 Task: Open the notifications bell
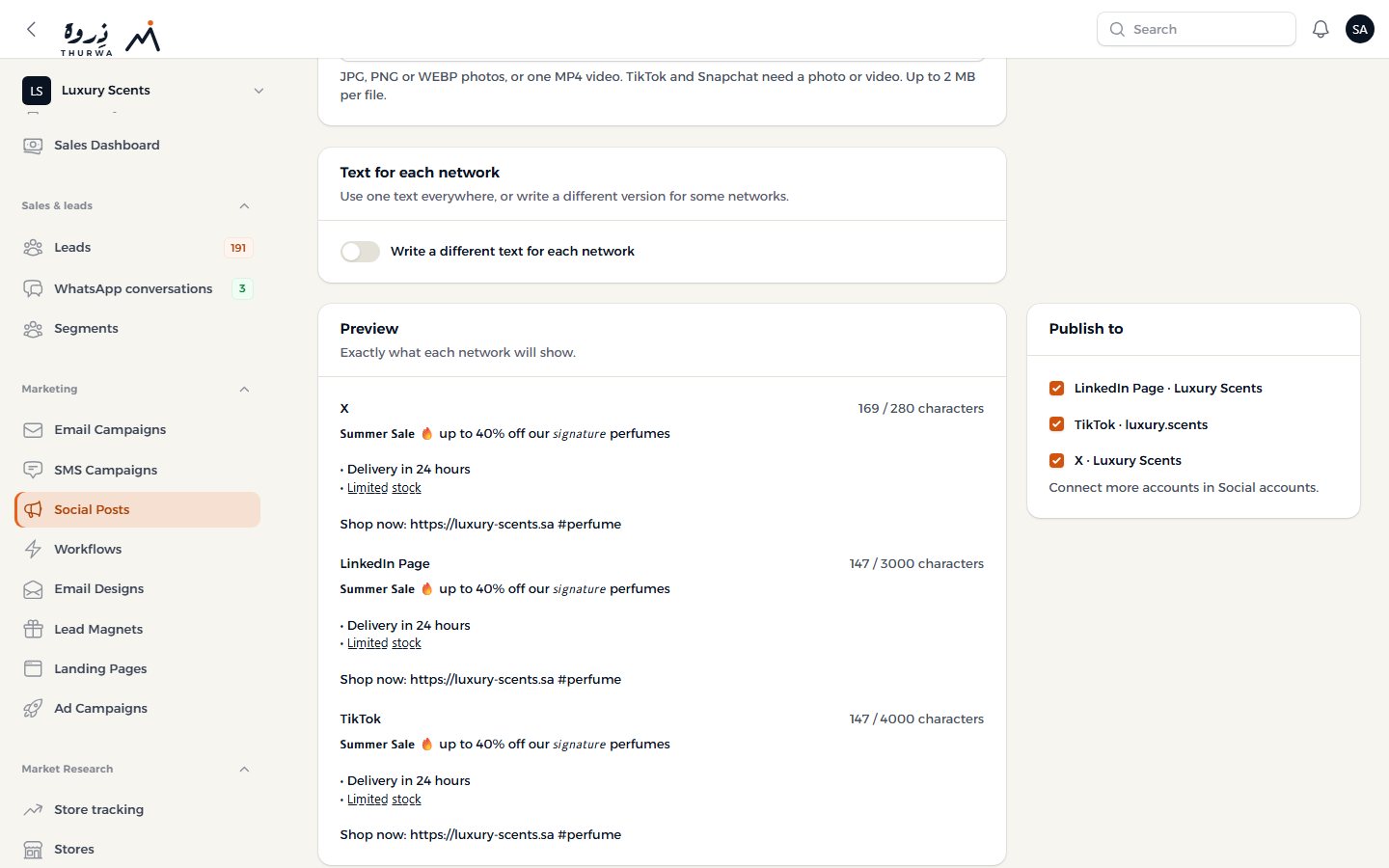coord(1321,29)
